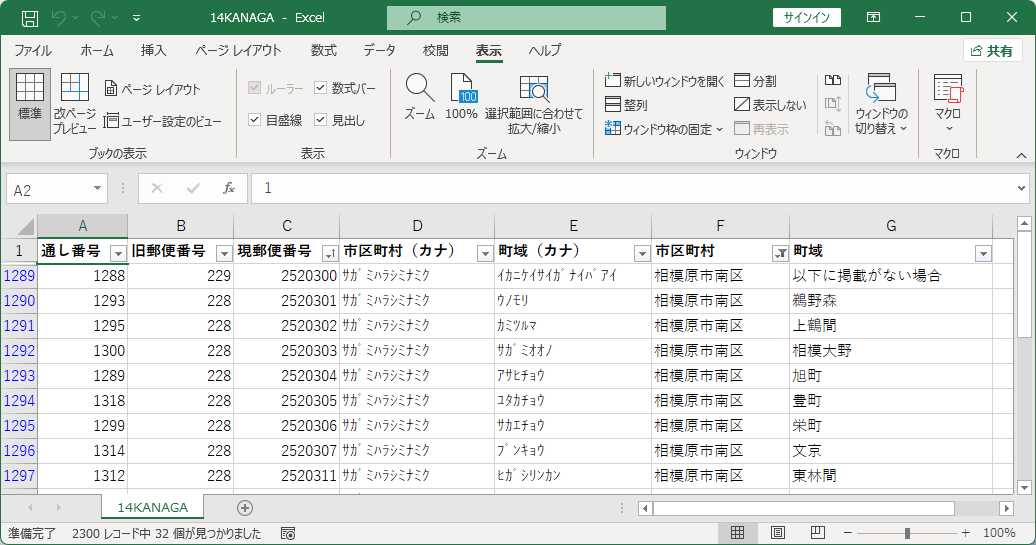Toggle the 目盛線 gridlines checkbox
The width and height of the screenshot is (1036, 545).
pos(254,120)
